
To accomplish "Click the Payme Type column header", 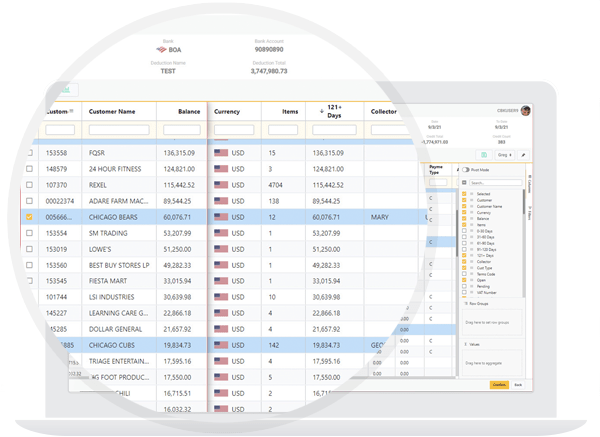I will coord(436,170).
